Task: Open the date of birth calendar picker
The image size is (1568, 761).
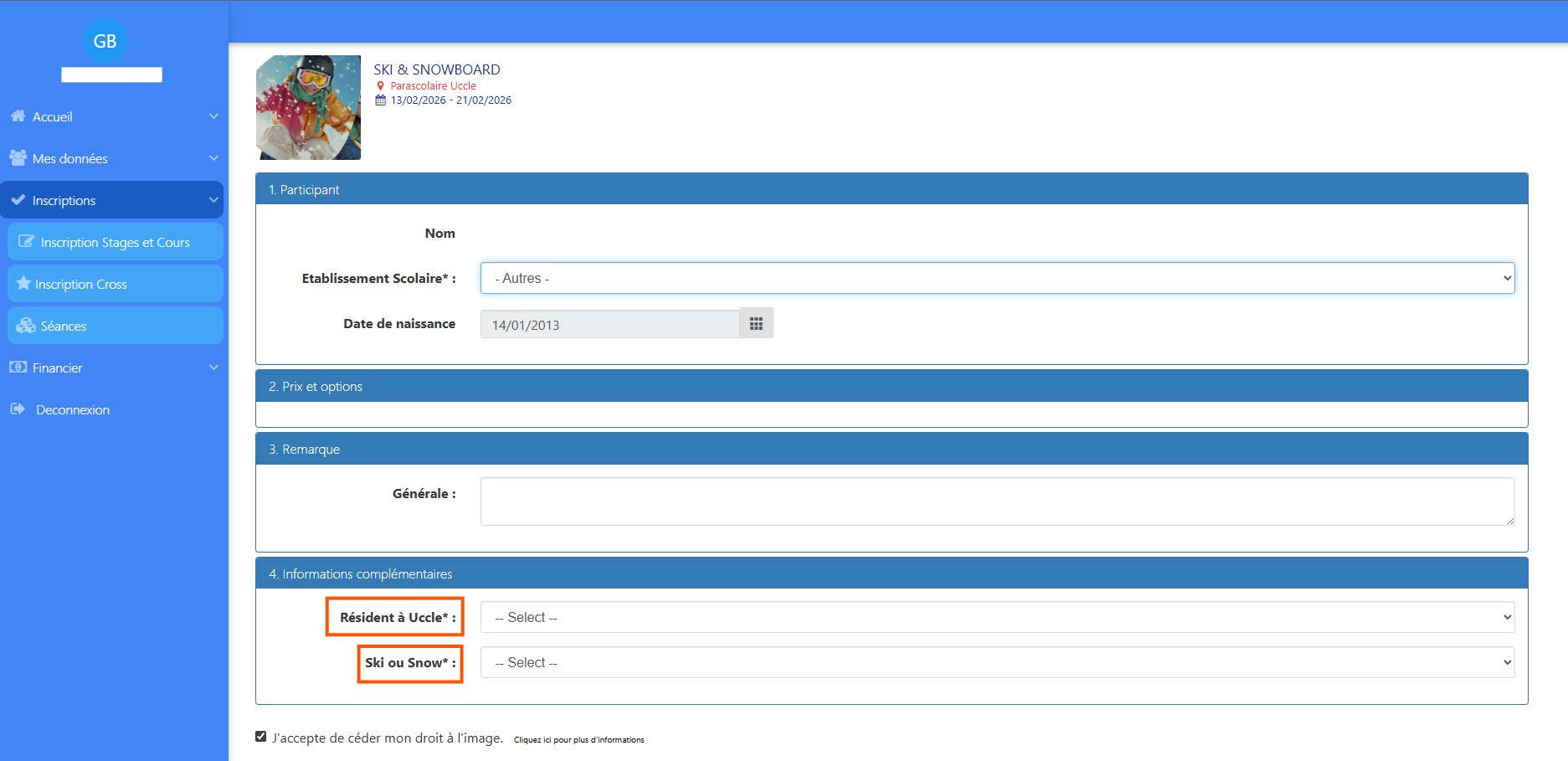Action: [x=756, y=324]
